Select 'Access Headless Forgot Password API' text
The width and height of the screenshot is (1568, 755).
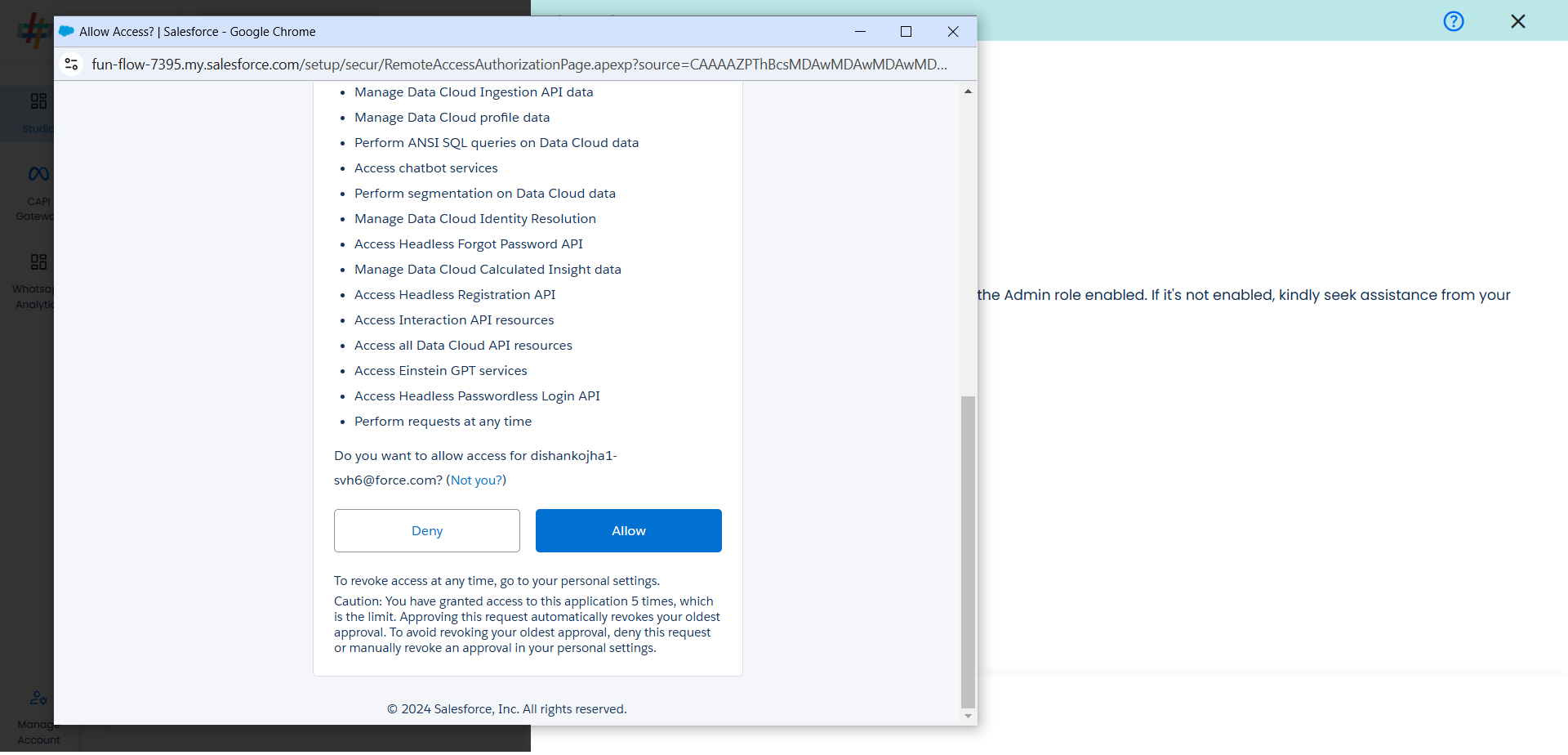tap(469, 244)
